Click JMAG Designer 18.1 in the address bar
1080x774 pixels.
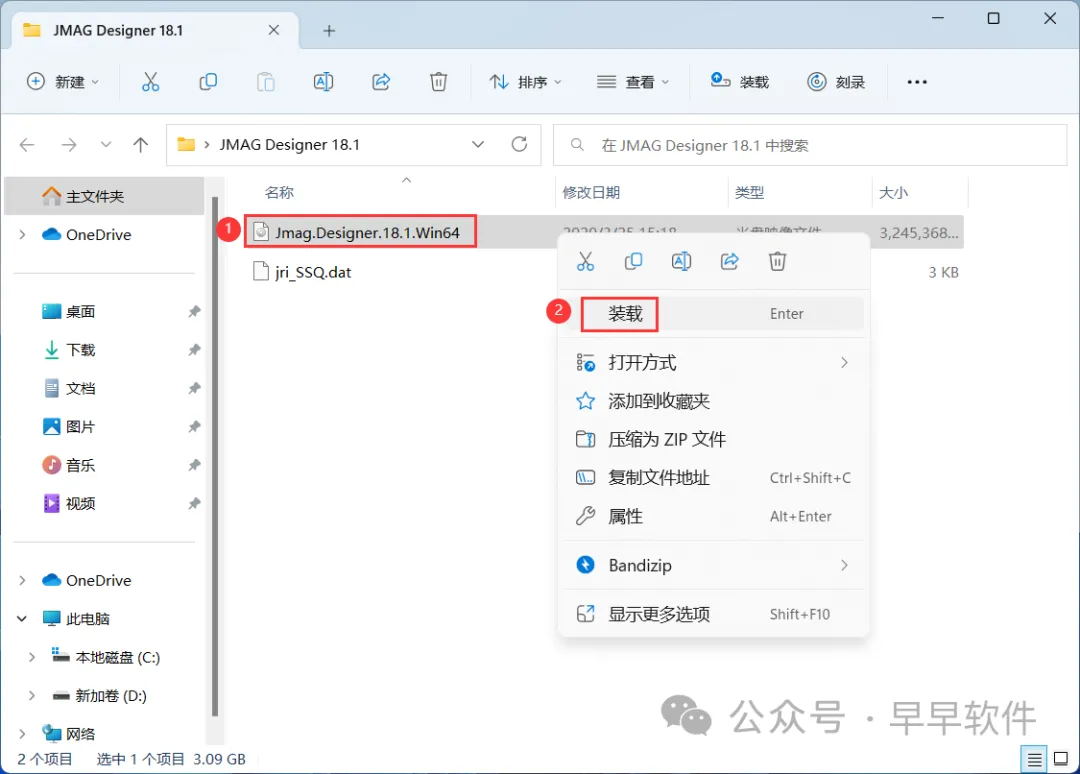[289, 145]
